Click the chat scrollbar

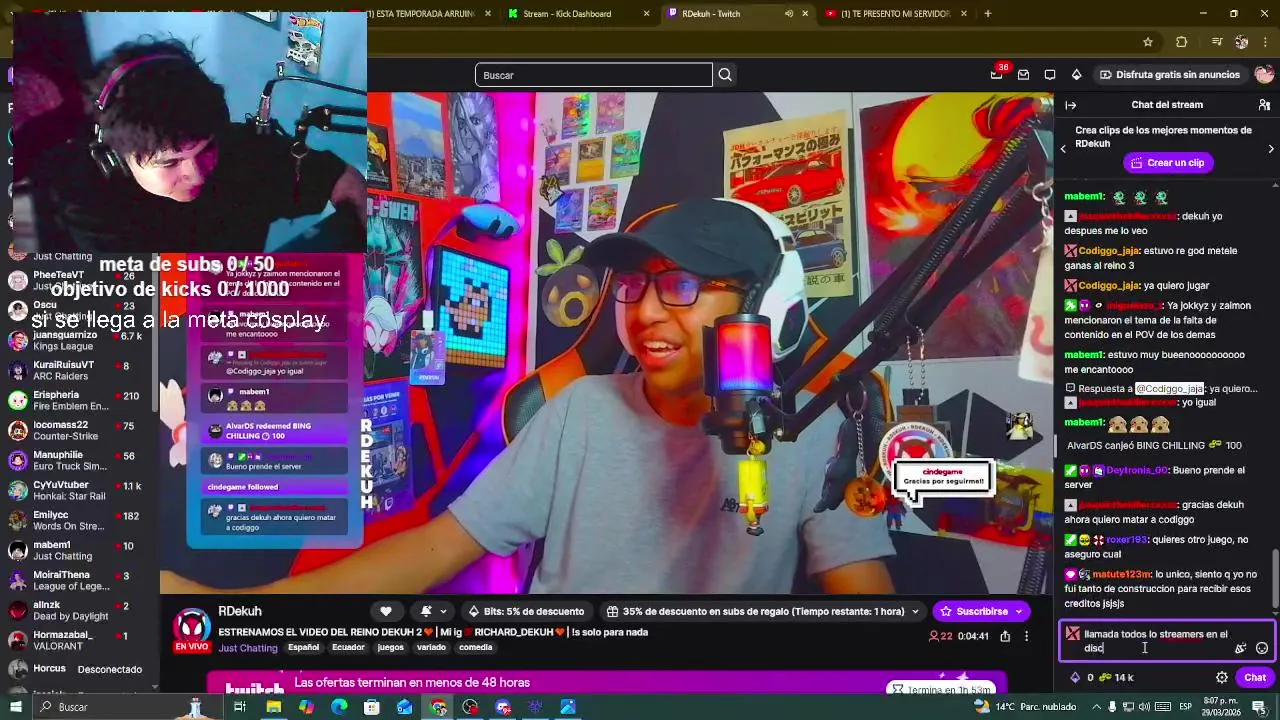tap(1274, 578)
